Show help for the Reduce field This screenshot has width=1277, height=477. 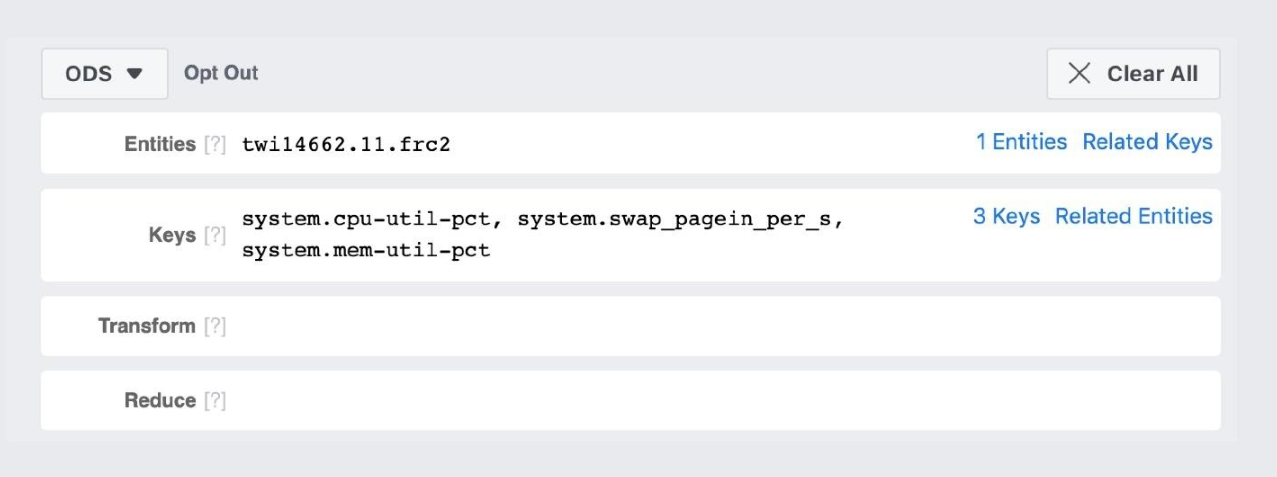tap(215, 401)
